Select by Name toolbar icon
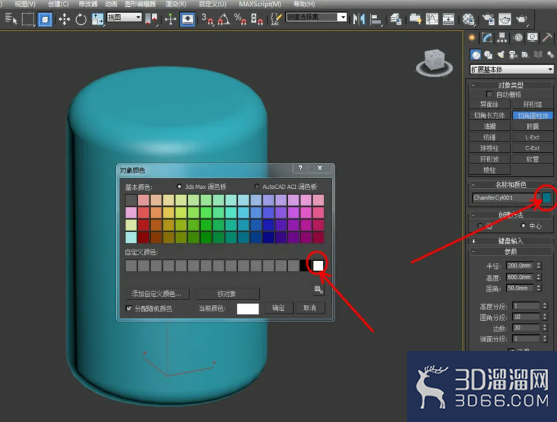The height and width of the screenshot is (422, 557). [x=11, y=19]
